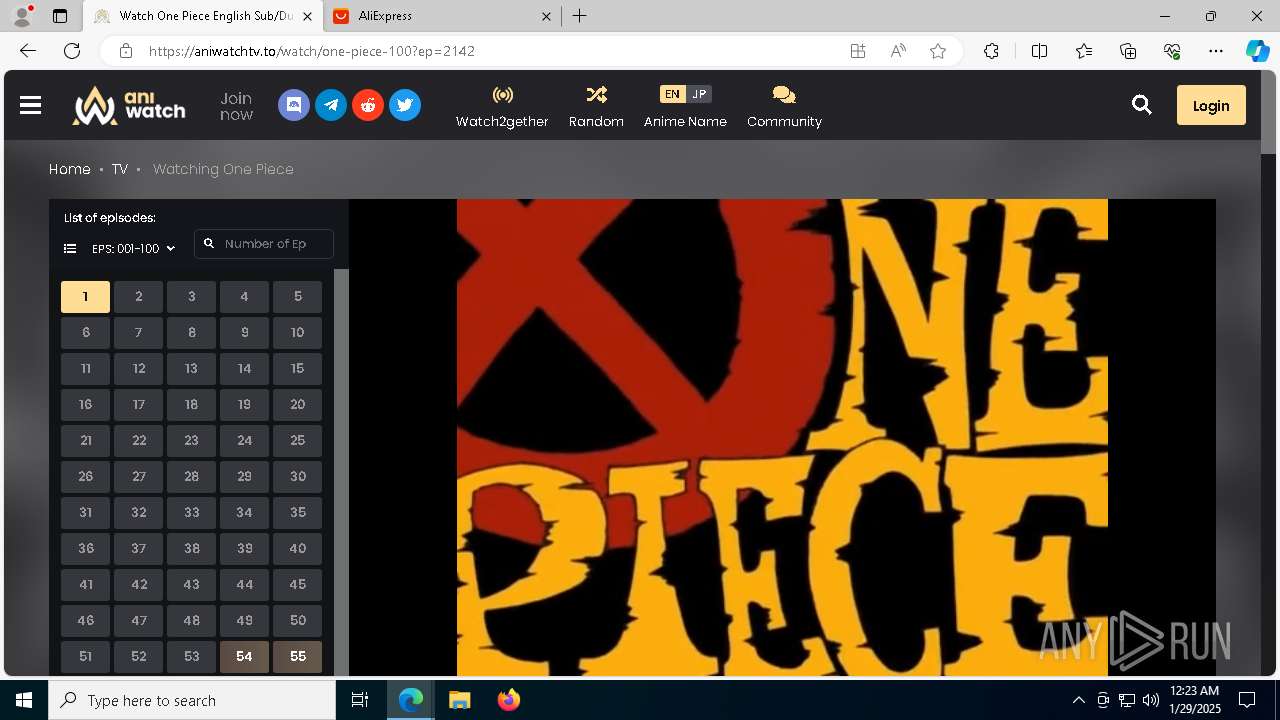
Task: Open Watch2gether
Action: [502, 107]
